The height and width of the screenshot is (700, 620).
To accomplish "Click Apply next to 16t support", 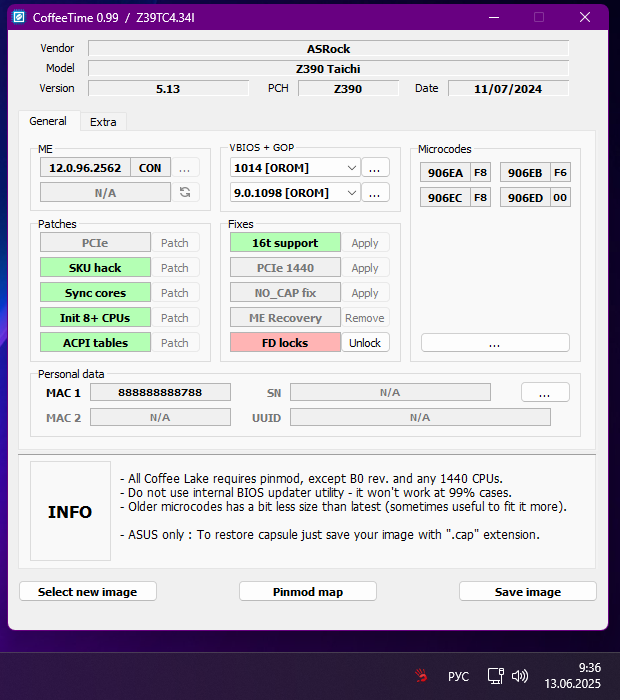I will pos(365,243).
